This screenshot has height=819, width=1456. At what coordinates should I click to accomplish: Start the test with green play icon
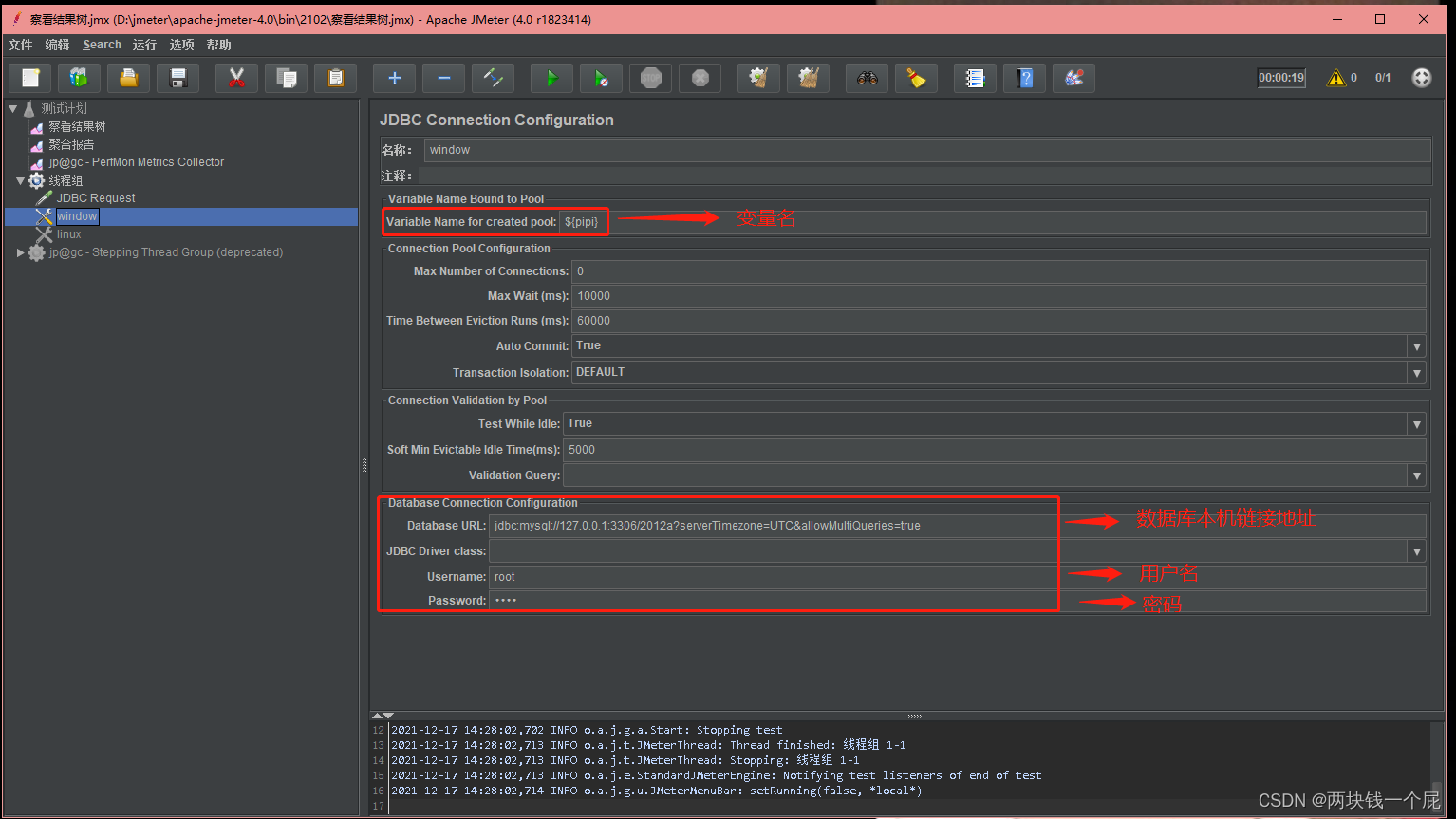tap(552, 78)
